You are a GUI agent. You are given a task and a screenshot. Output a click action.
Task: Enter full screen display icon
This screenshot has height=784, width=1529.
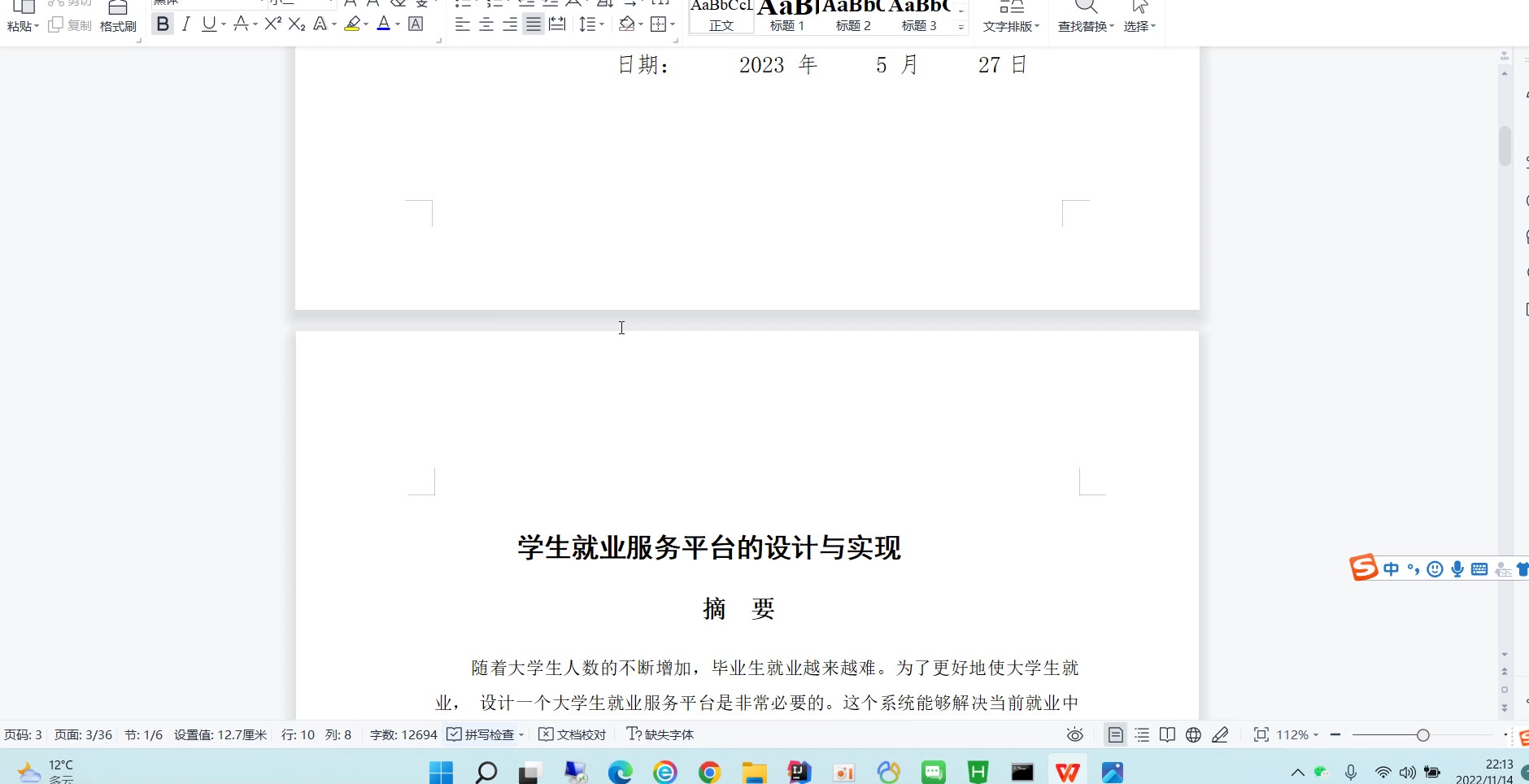pos(1261,735)
